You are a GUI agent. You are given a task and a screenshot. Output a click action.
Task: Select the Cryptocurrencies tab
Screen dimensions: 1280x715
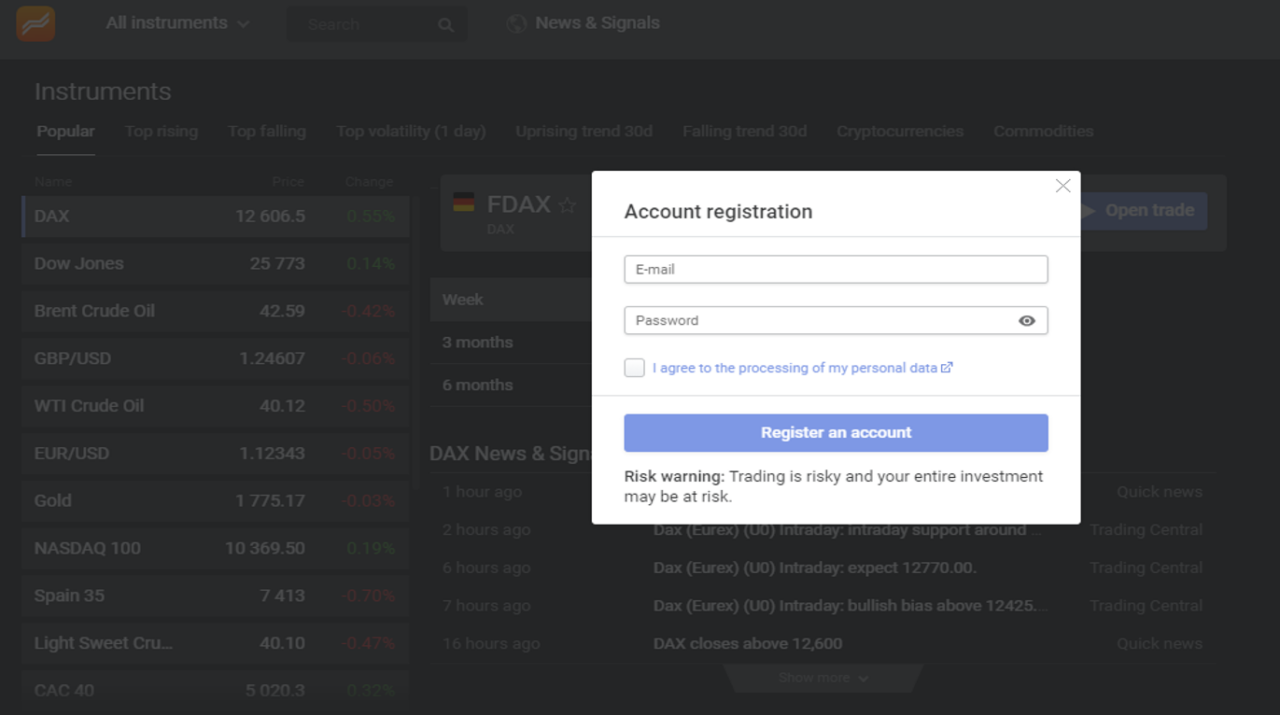point(899,131)
